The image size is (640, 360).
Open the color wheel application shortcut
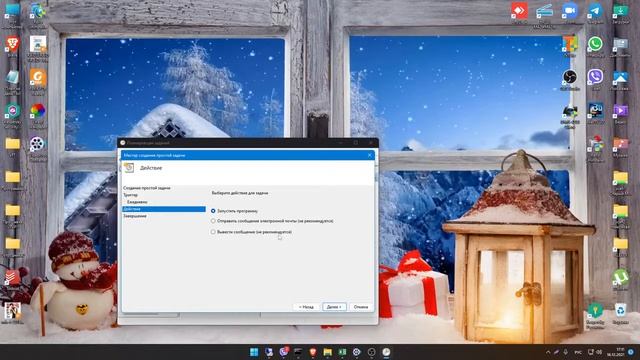pos(38,111)
